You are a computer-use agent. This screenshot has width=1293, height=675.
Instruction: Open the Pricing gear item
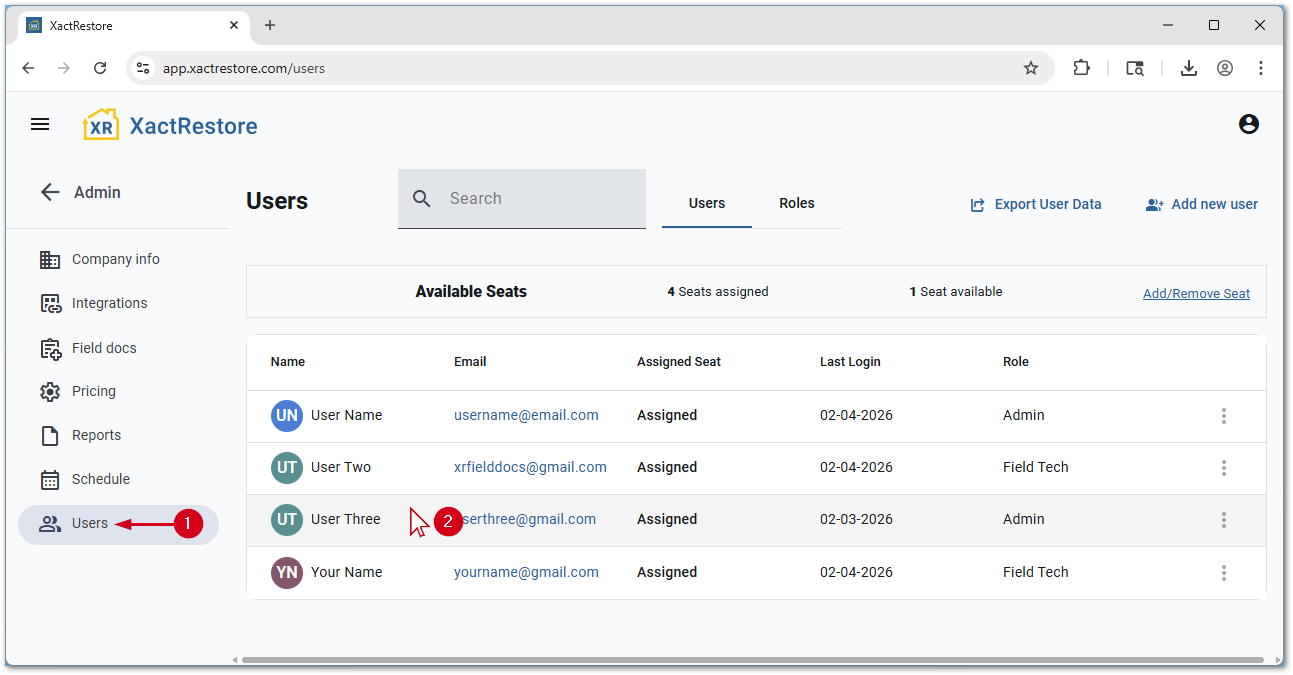point(93,391)
